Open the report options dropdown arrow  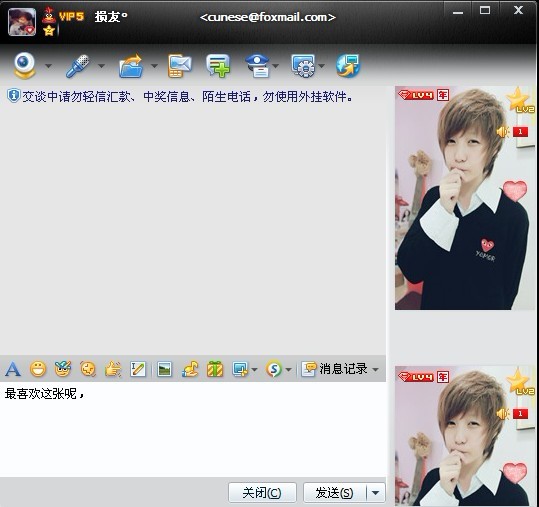[x=276, y=66]
